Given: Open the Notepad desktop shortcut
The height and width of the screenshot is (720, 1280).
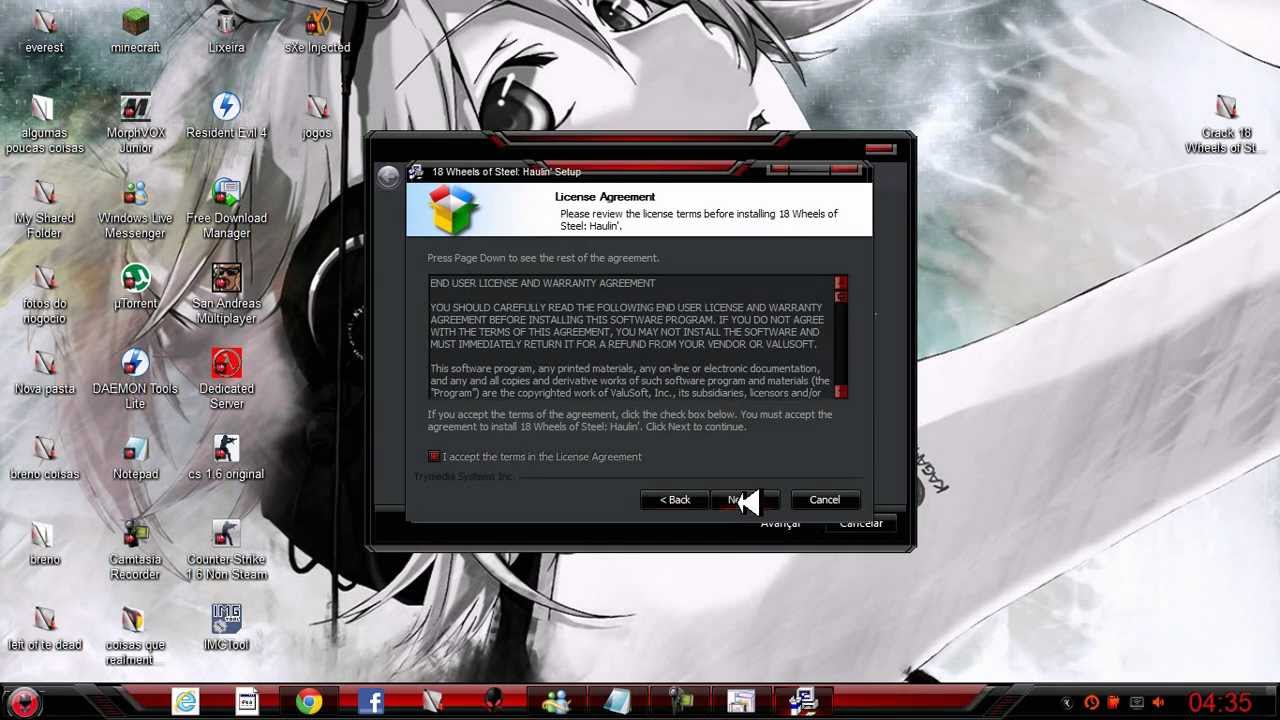Looking at the screenshot, I should tap(135, 458).
